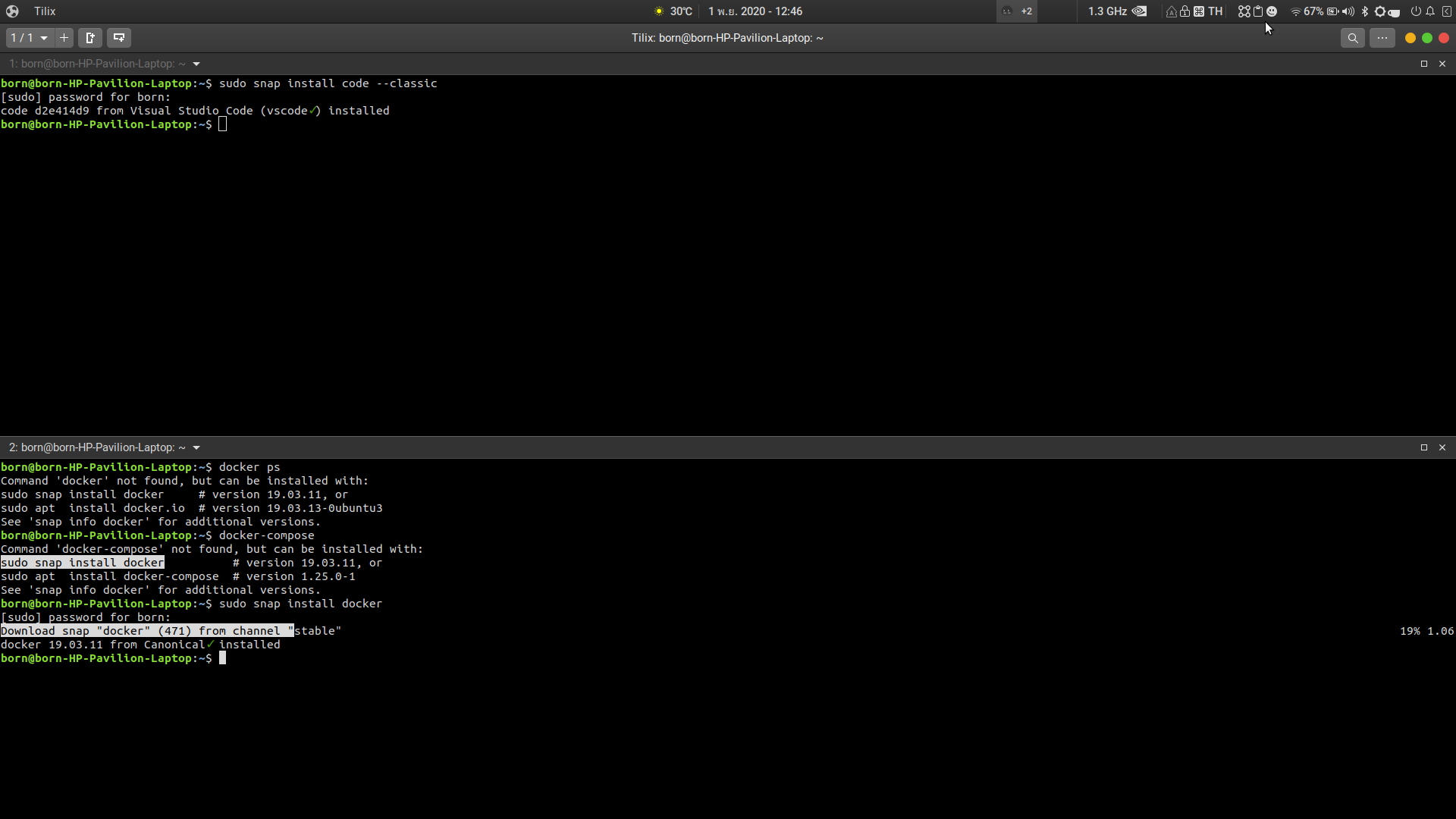Open the session switcher dropdown showing 1 / 1
The height and width of the screenshot is (819, 1456).
[30, 38]
